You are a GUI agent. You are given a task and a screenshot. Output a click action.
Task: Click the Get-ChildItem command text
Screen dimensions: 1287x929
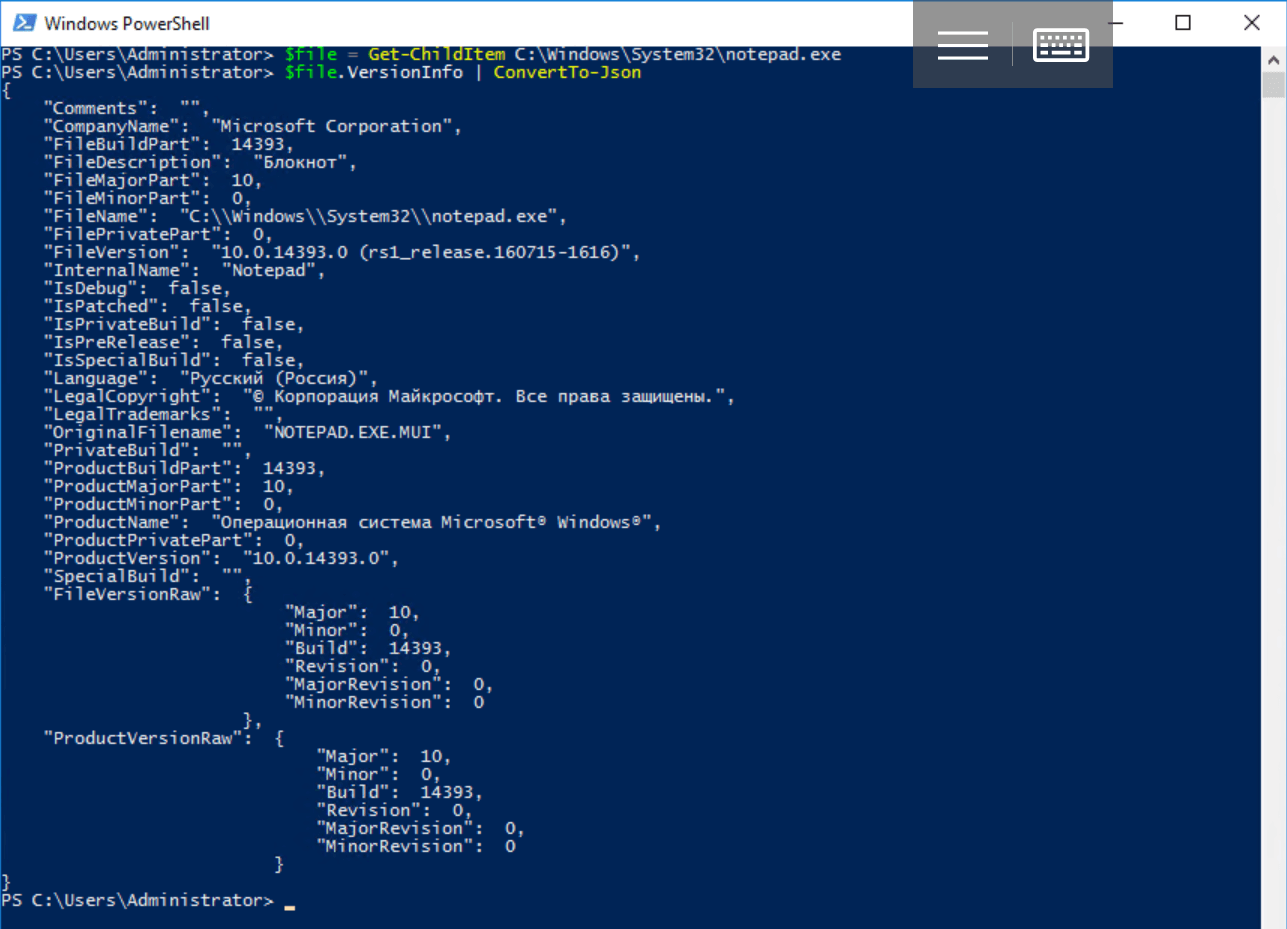coord(437,54)
